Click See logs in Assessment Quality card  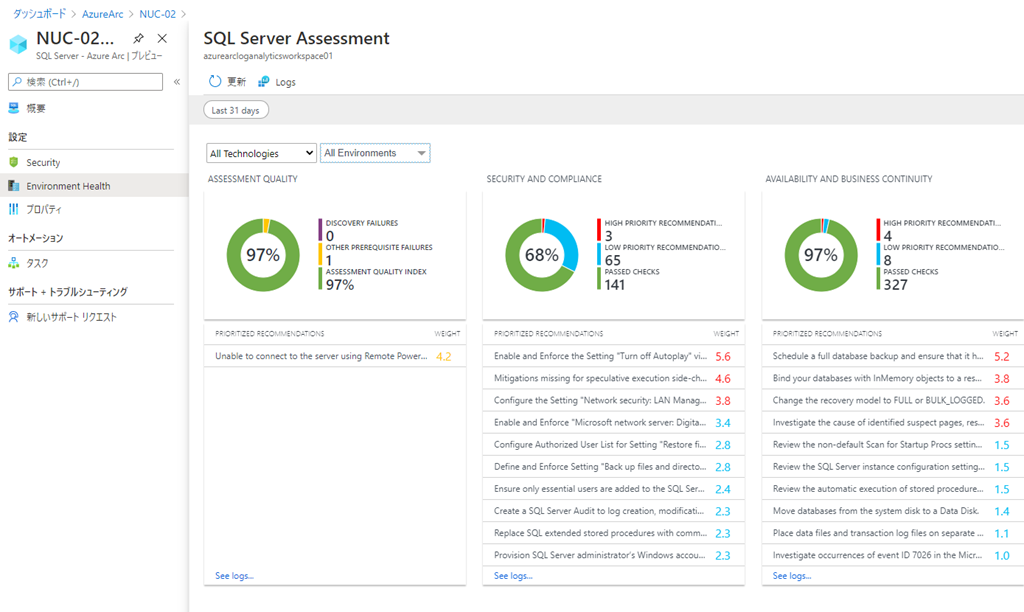coord(234,576)
